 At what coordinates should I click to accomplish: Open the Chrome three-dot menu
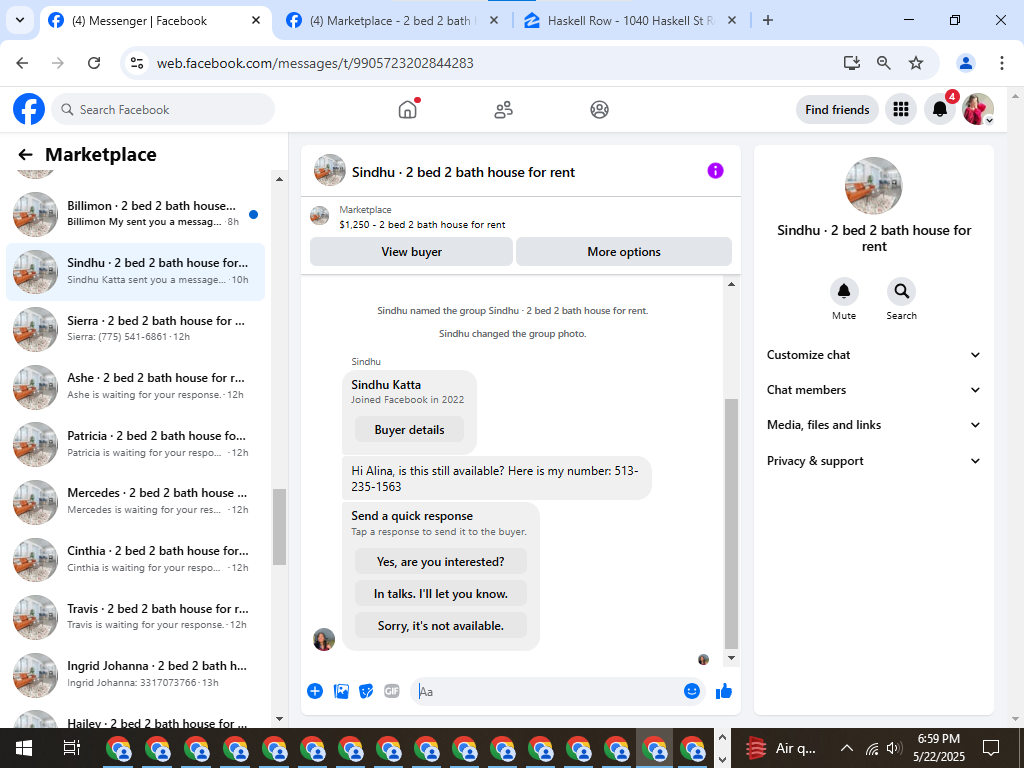point(1002,63)
